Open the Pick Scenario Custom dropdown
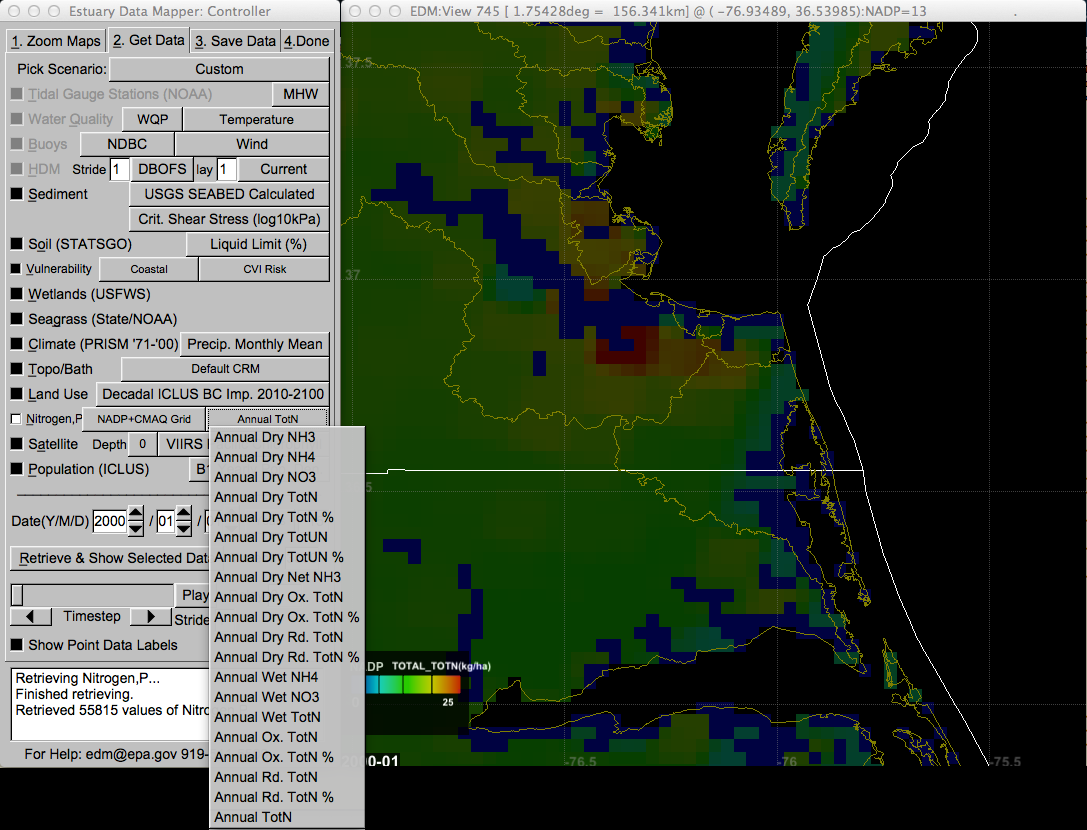Viewport: 1087px width, 830px height. tap(219, 69)
